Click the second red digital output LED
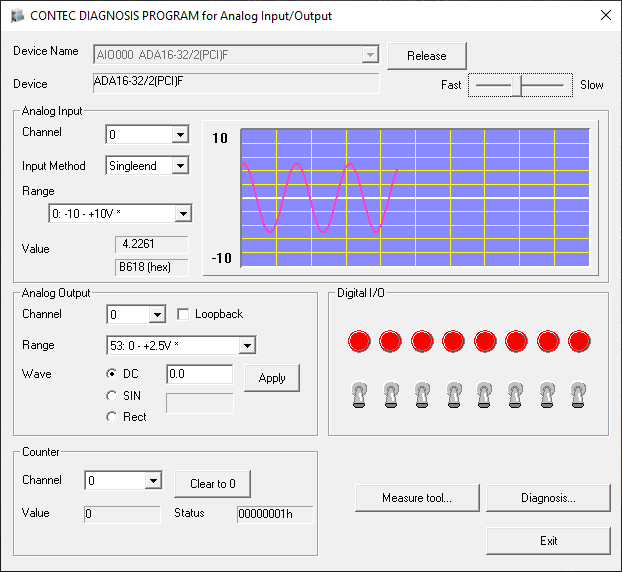Viewport: 622px width, 572px height. coord(390,341)
